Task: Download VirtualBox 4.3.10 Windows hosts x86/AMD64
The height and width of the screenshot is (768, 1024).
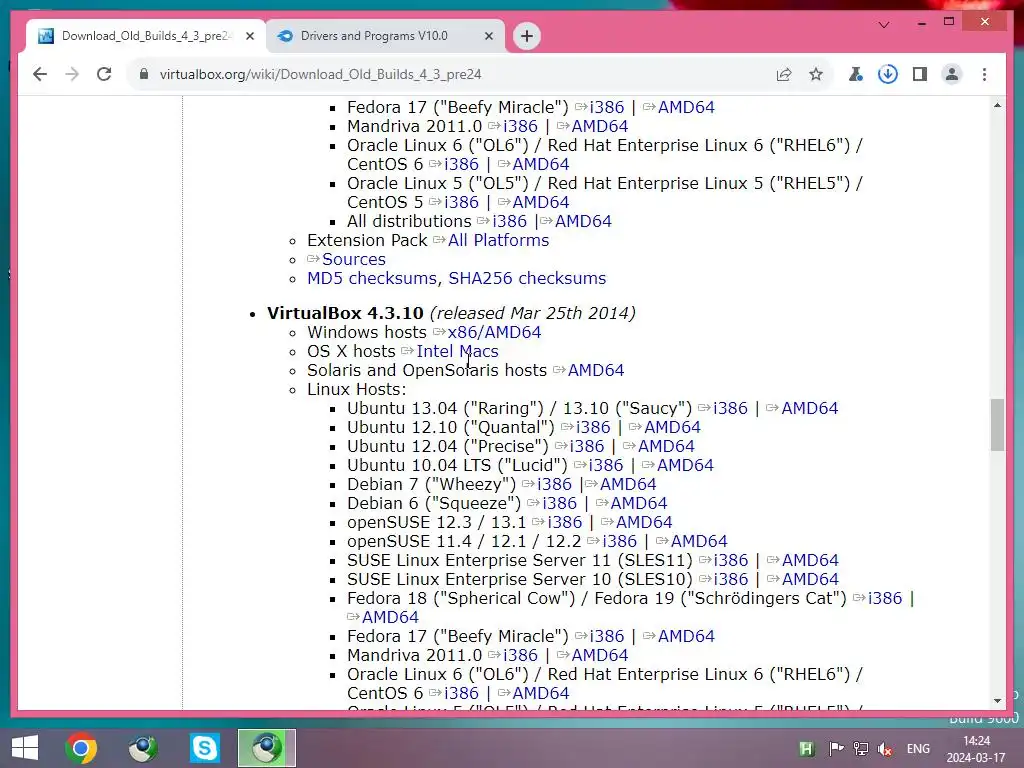Action: pyautogui.click(x=494, y=332)
